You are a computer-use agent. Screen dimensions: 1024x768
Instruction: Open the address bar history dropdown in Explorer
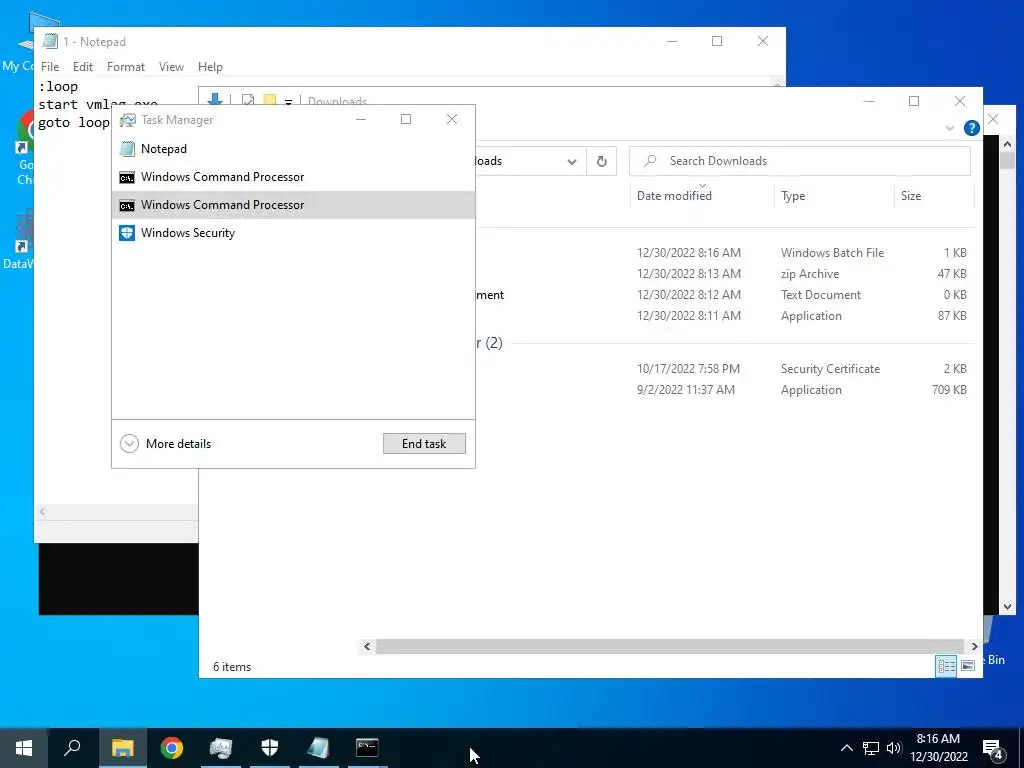(x=571, y=161)
